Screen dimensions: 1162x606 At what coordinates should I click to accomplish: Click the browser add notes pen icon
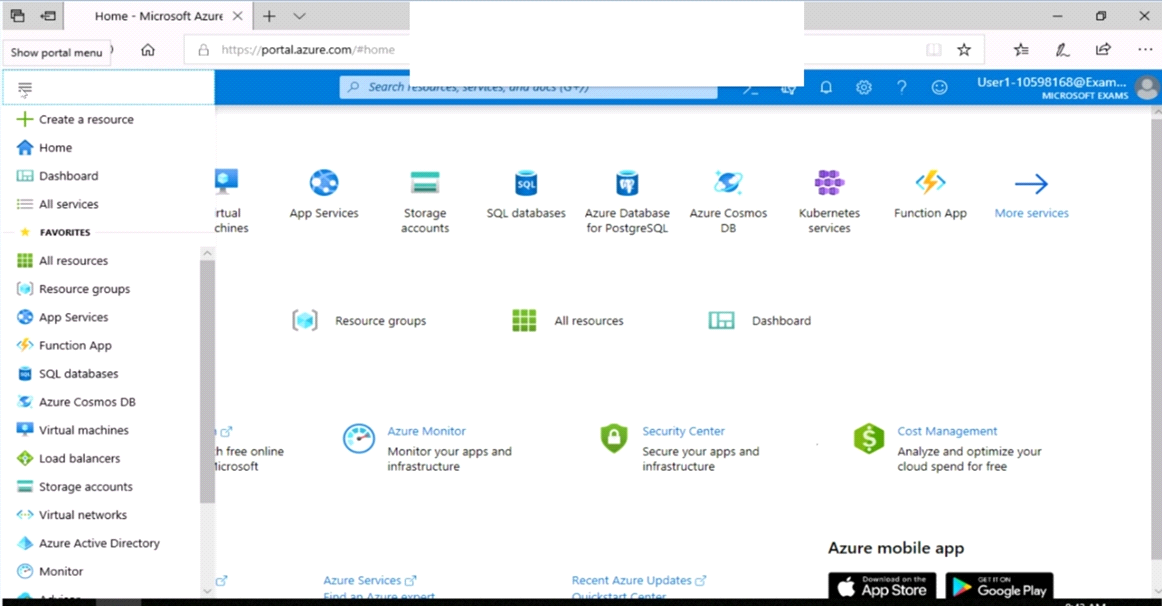click(1062, 50)
